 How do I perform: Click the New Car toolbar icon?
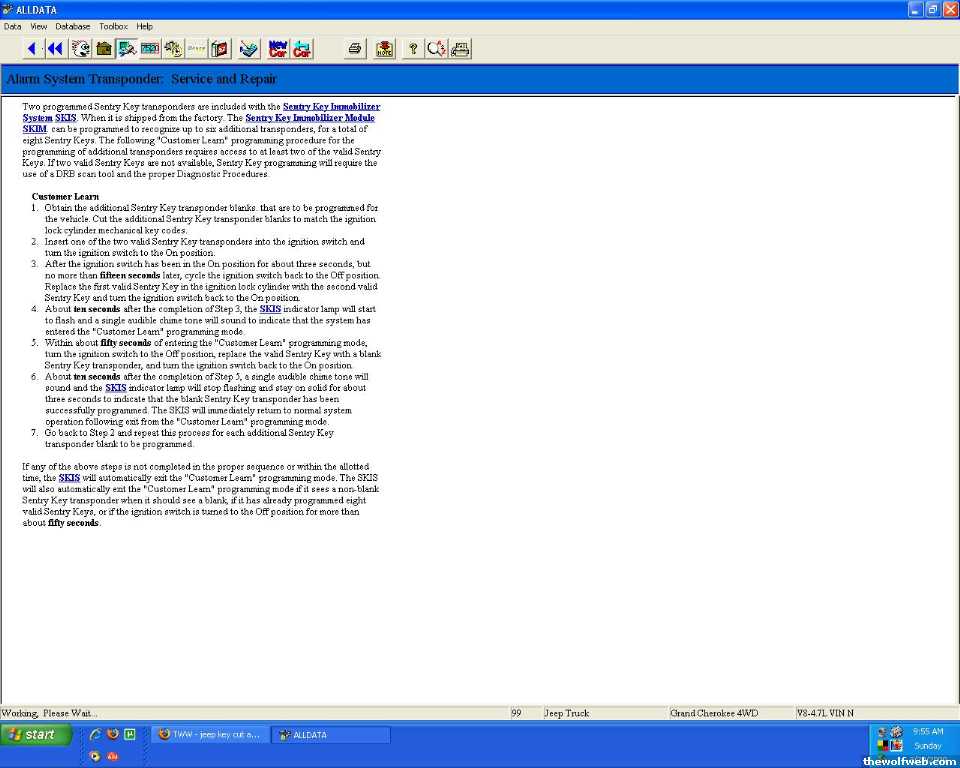[x=277, y=48]
